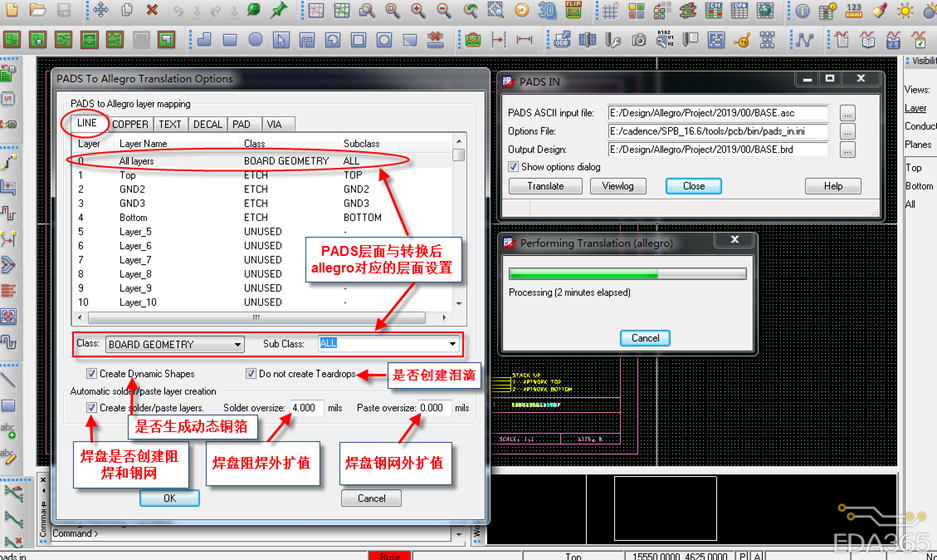Uncheck the Do not create Teardrops option
The height and width of the screenshot is (560, 937).
[x=251, y=374]
